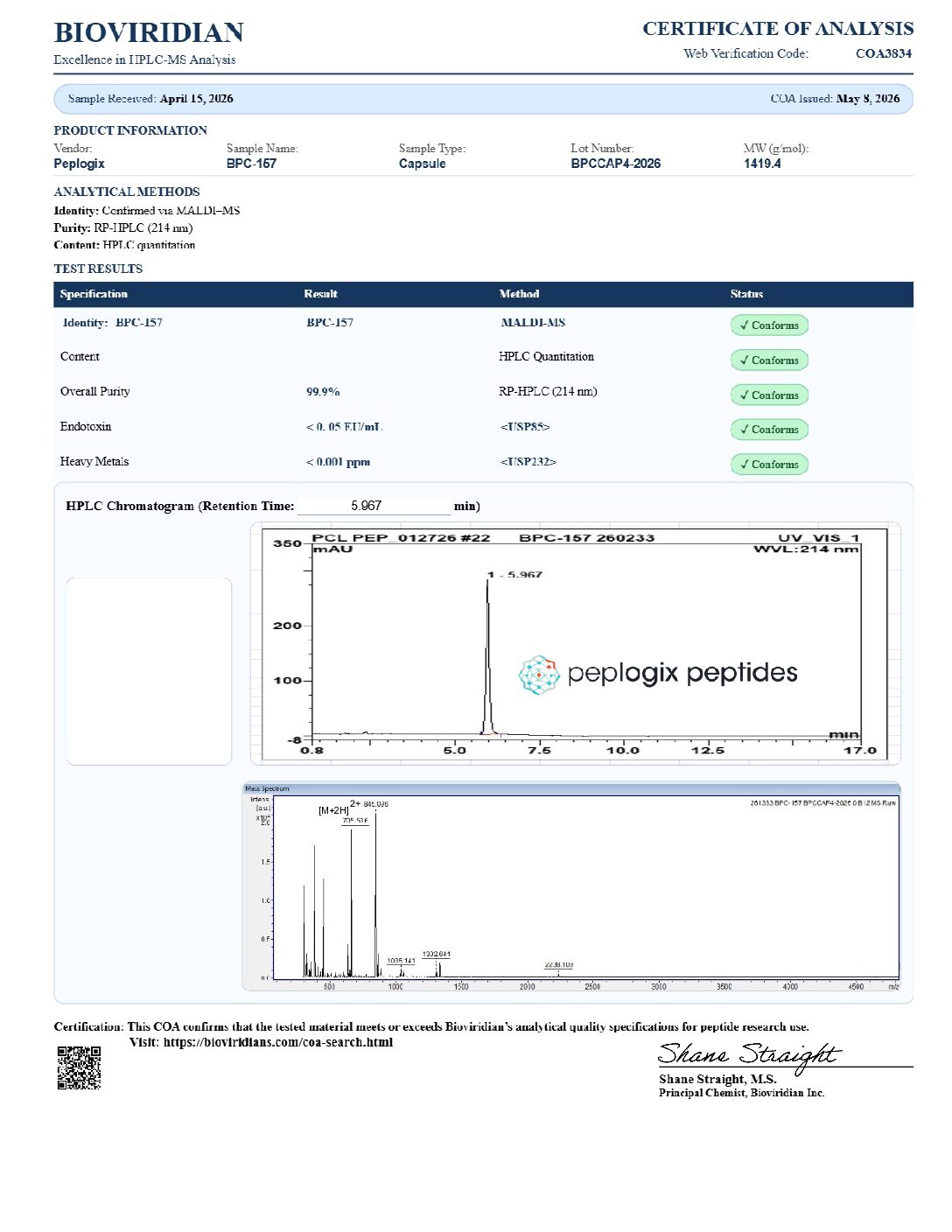
Task: Select lot number BPCCAP4-2026
Action: tap(616, 164)
